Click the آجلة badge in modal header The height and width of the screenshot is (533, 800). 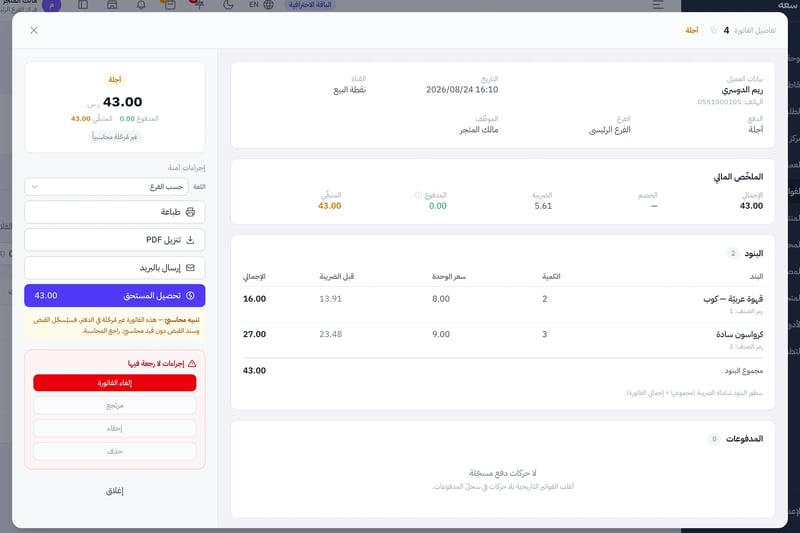(x=692, y=31)
